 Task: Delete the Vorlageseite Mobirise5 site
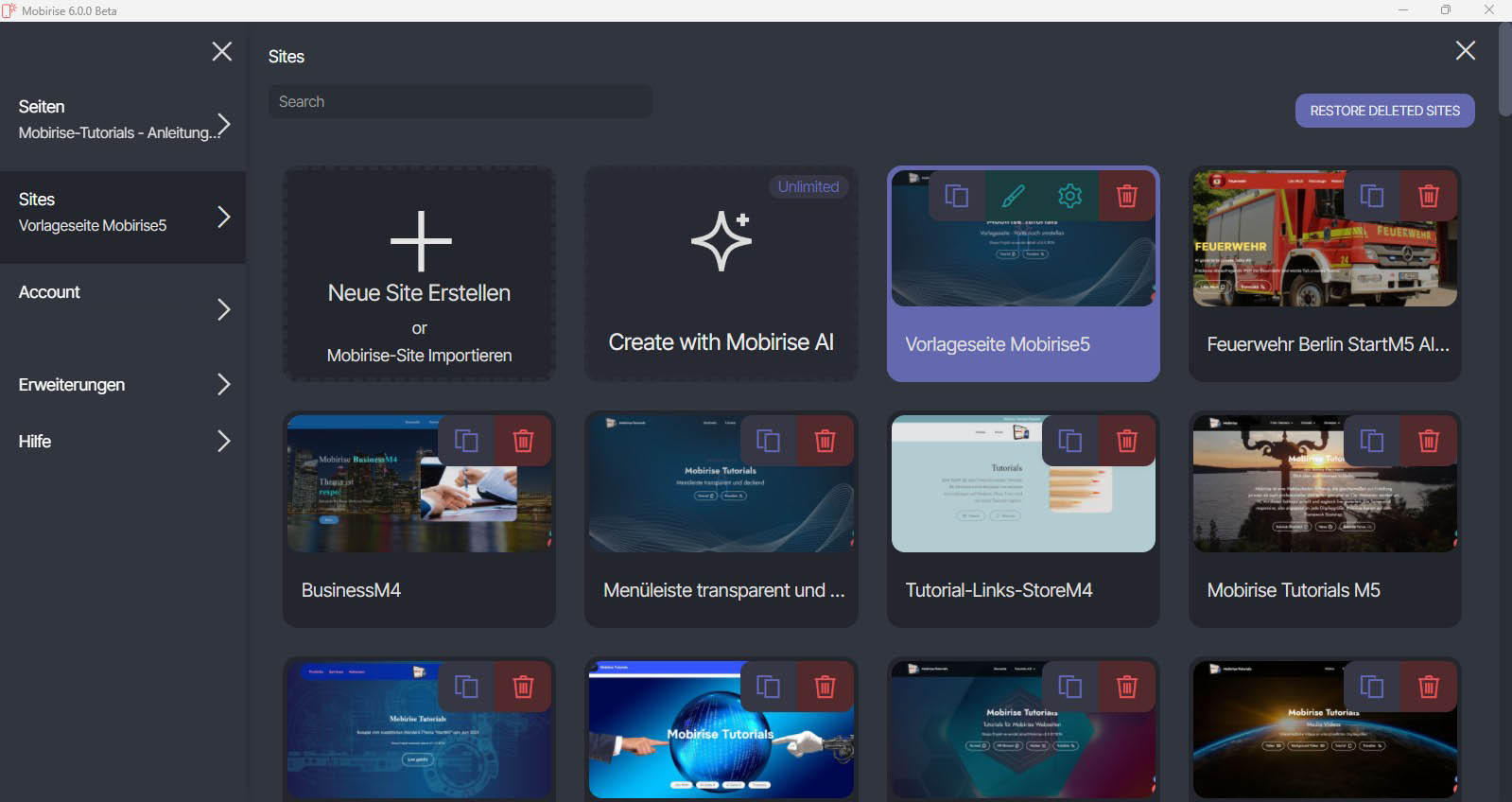tap(1127, 196)
